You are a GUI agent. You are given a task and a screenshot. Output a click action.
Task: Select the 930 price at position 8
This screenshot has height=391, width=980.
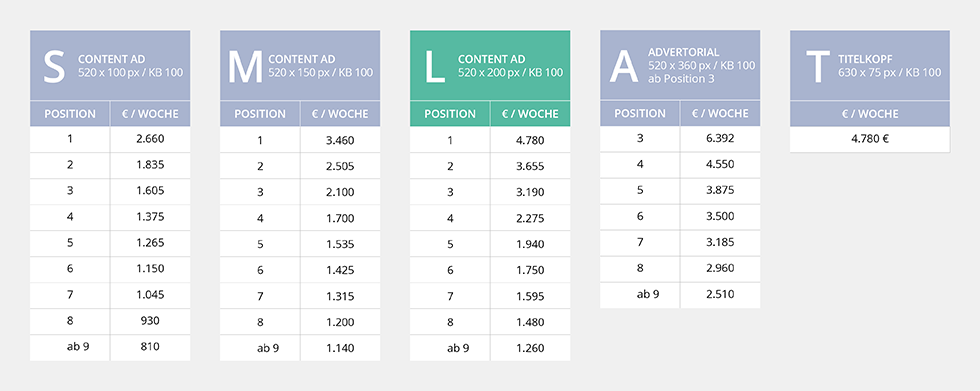tap(150, 321)
